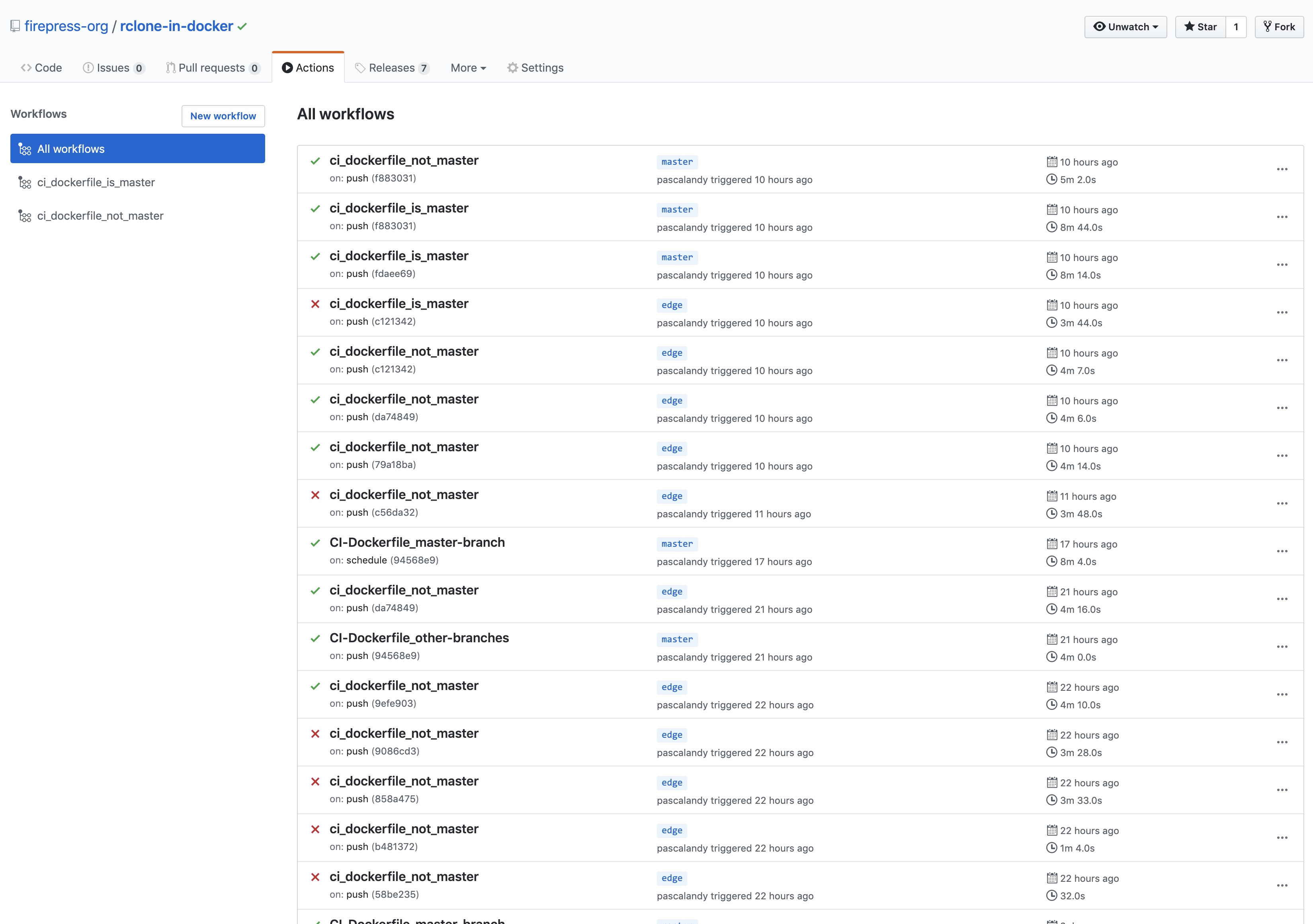
Task: Click the star count showing 1
Action: click(x=1236, y=27)
